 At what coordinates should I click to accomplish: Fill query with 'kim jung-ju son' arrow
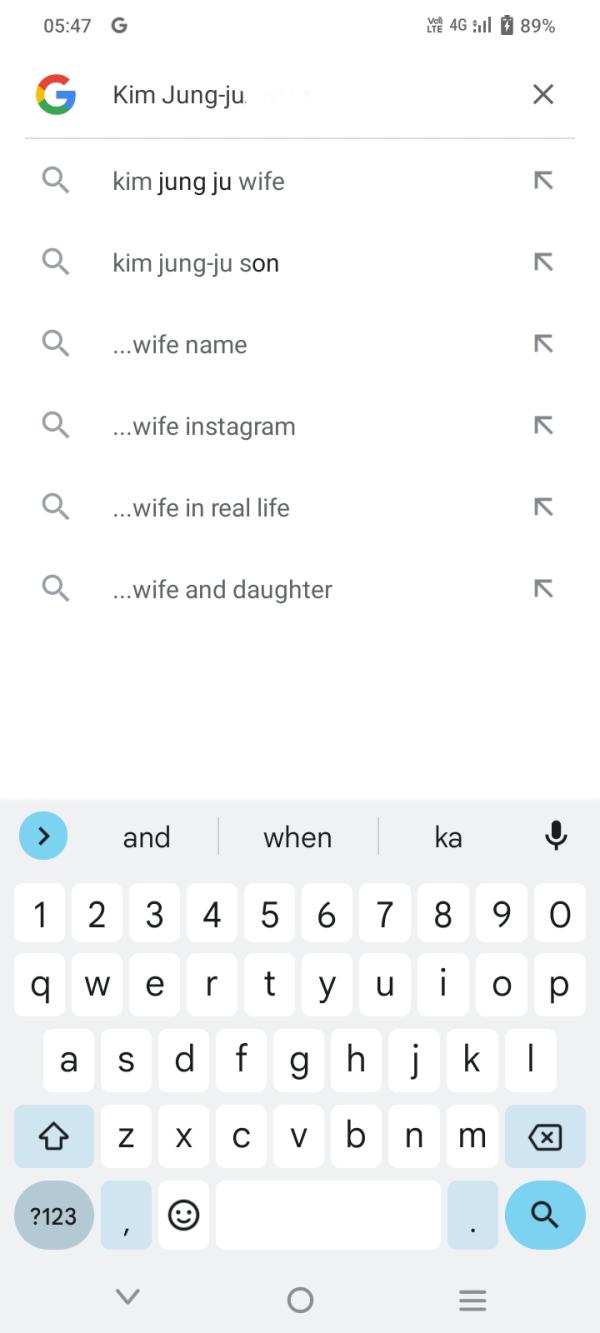543,263
